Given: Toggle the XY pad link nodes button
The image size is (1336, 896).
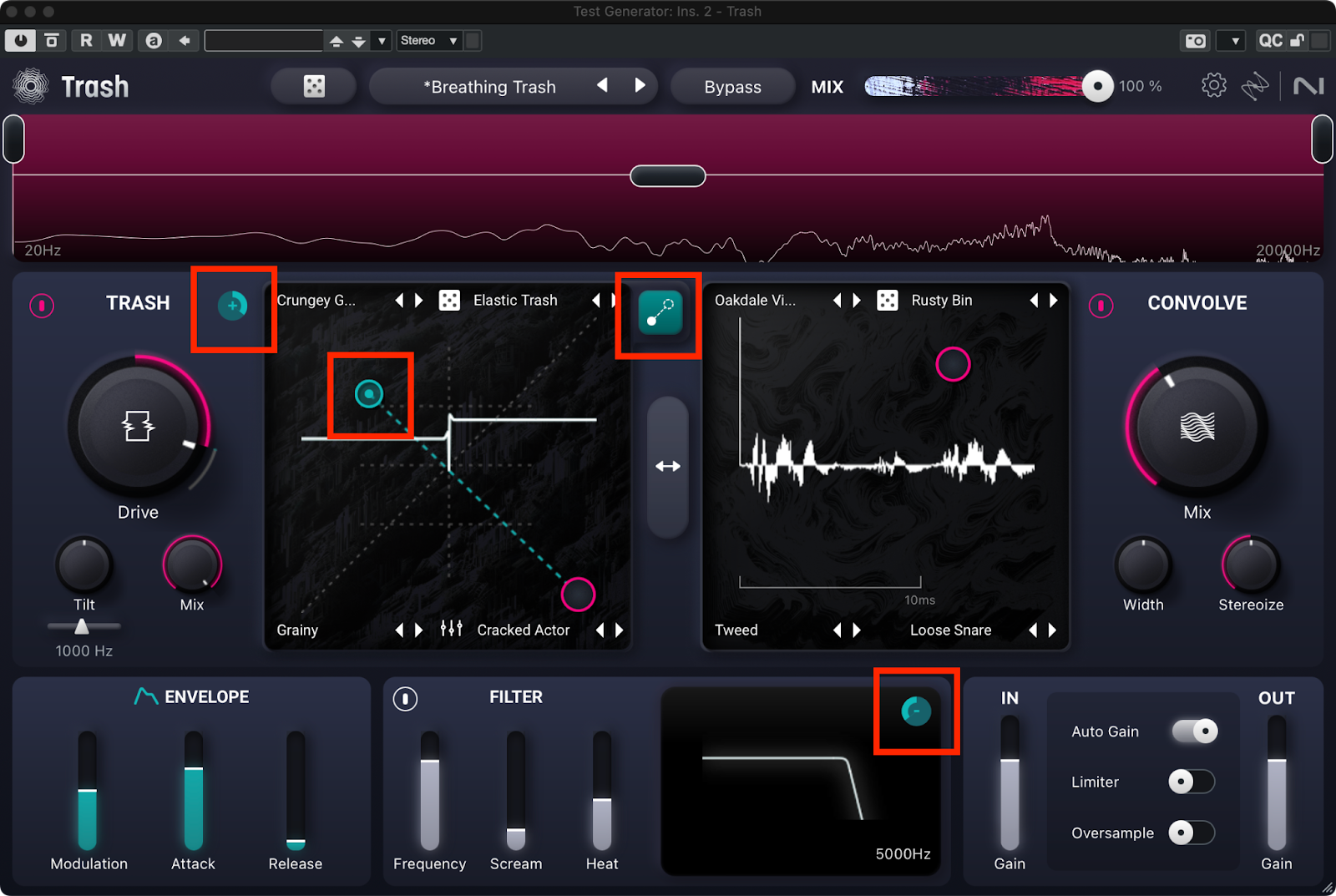Looking at the screenshot, I should point(660,312).
